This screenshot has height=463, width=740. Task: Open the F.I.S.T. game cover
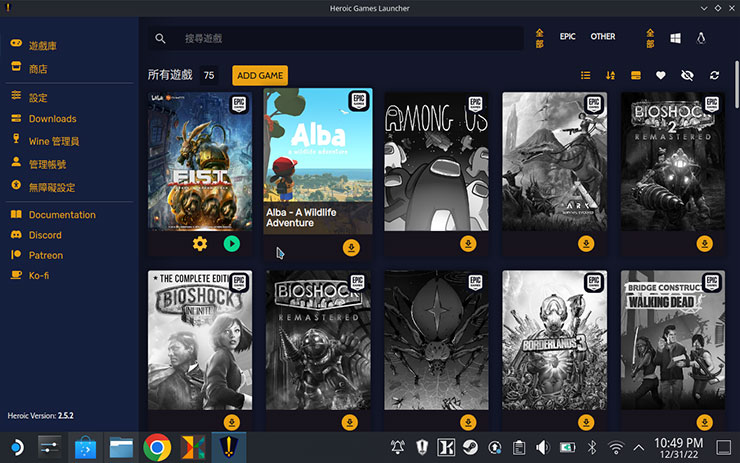tap(200, 161)
